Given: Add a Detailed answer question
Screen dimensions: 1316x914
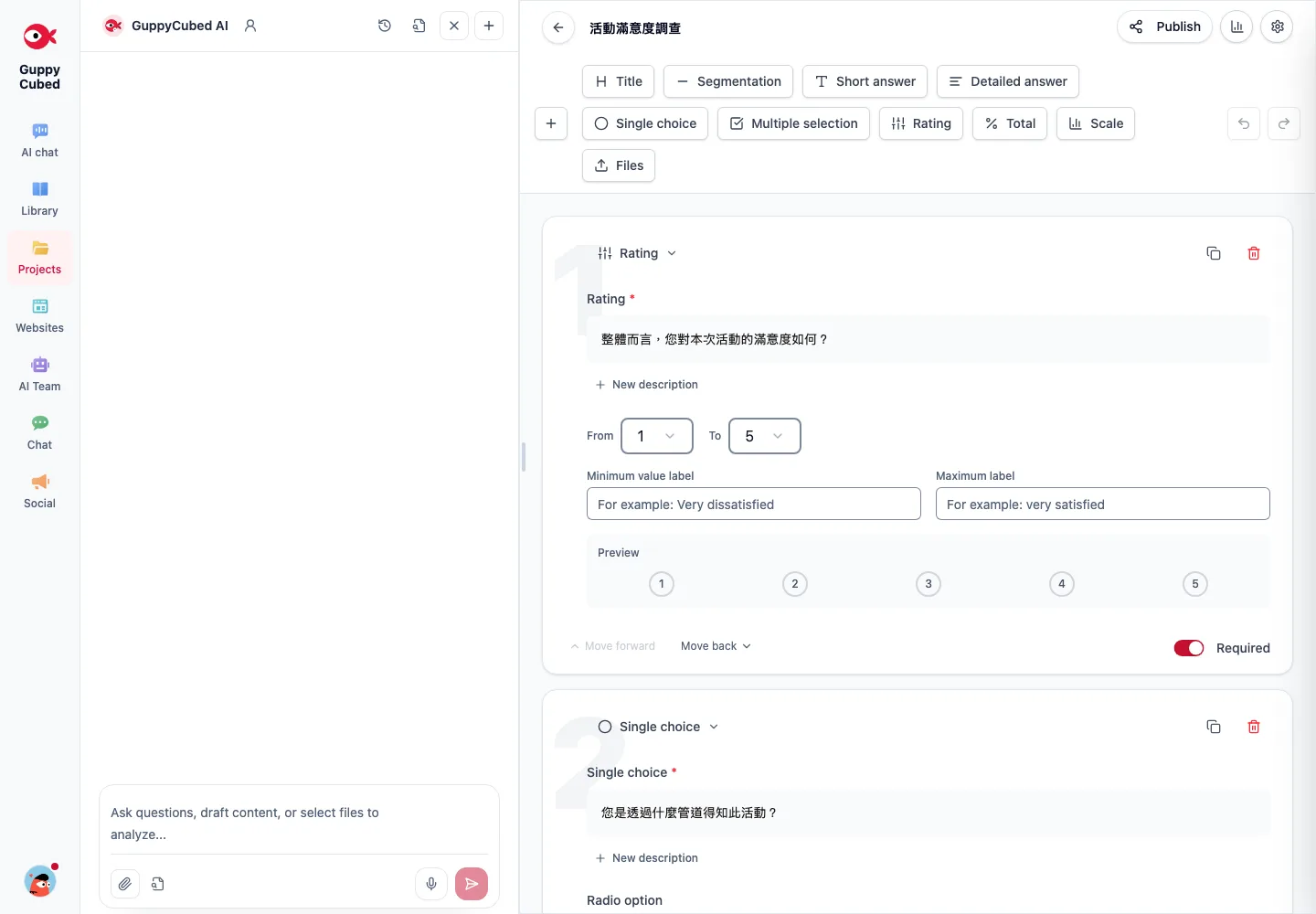Looking at the screenshot, I should 1008,81.
